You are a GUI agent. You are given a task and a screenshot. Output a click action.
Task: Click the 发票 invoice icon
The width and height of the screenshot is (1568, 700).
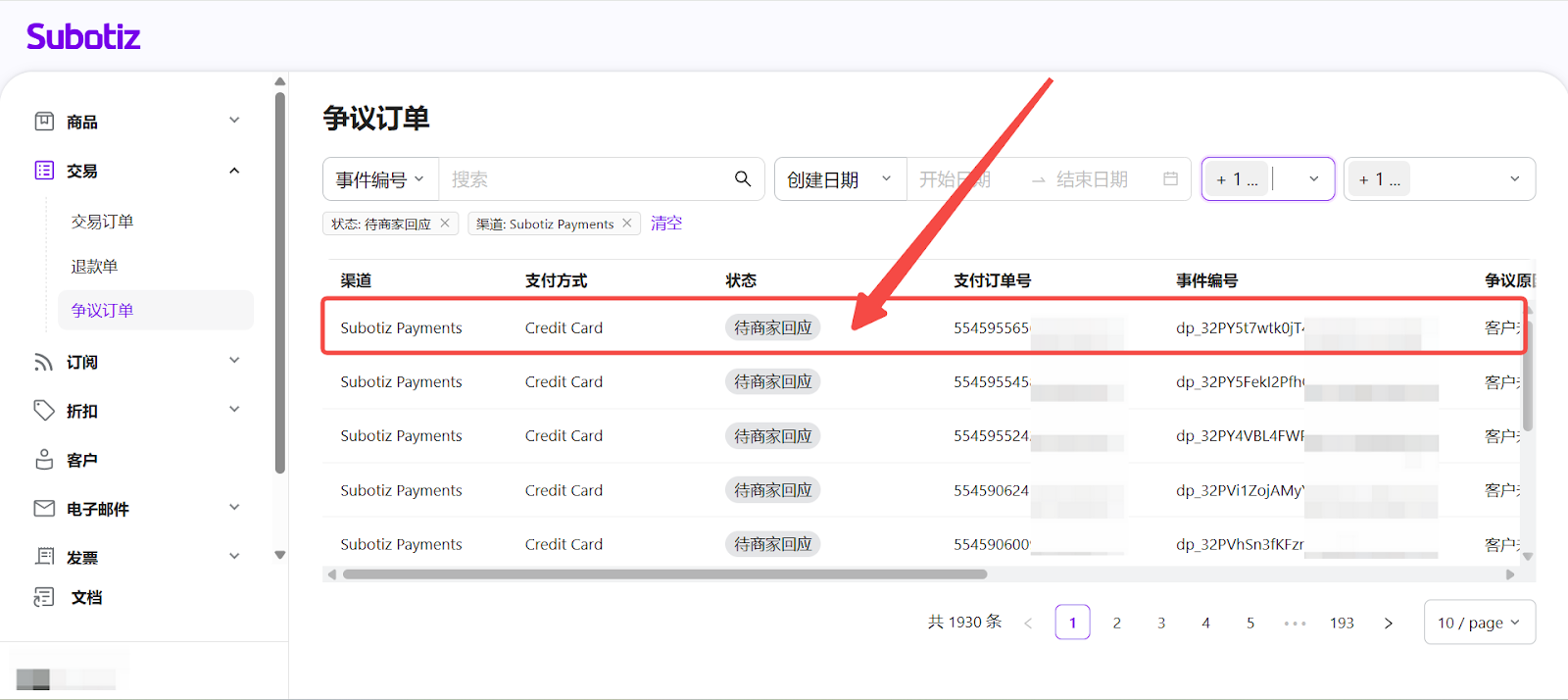44,556
